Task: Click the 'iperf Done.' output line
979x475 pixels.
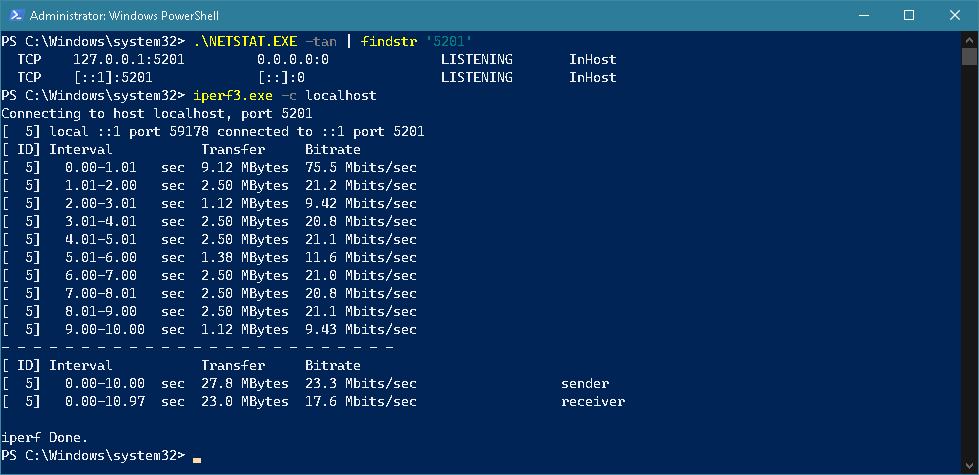Action: point(45,437)
